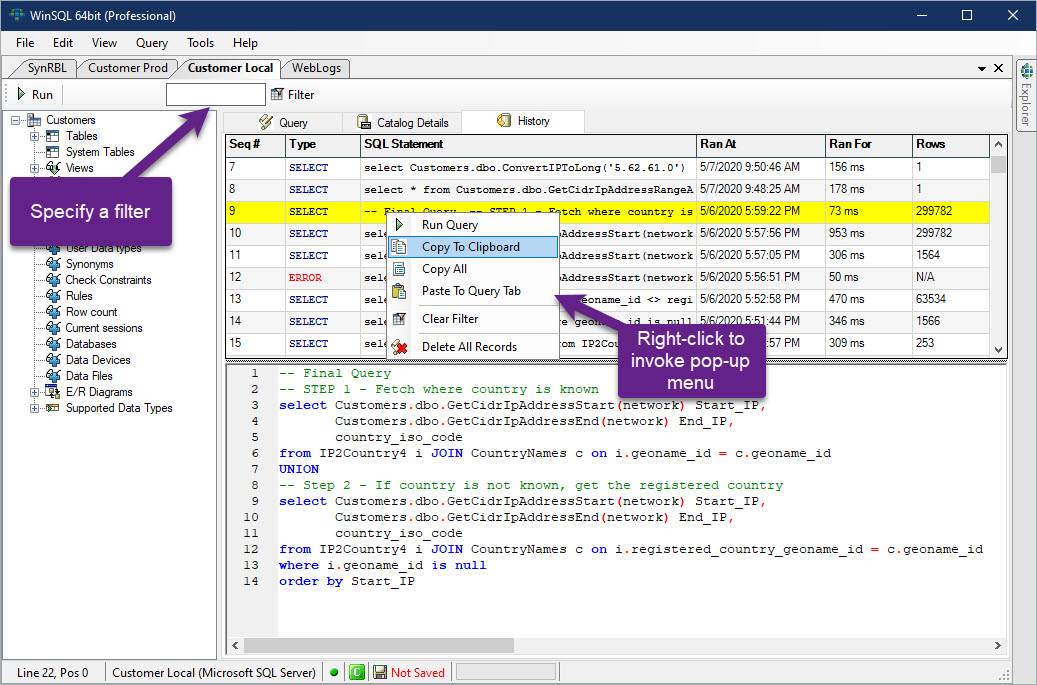Click the Row count icon
The height and width of the screenshot is (685, 1037).
(x=53, y=311)
